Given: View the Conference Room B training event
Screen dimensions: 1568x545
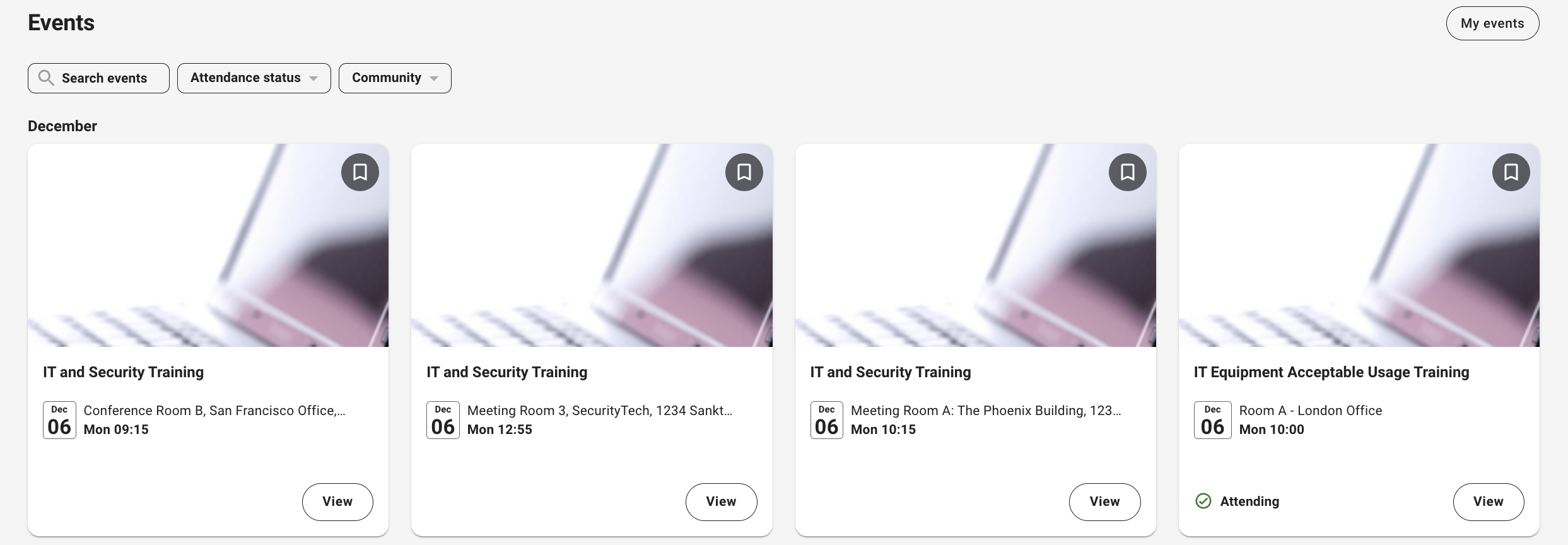Looking at the screenshot, I should (x=337, y=502).
